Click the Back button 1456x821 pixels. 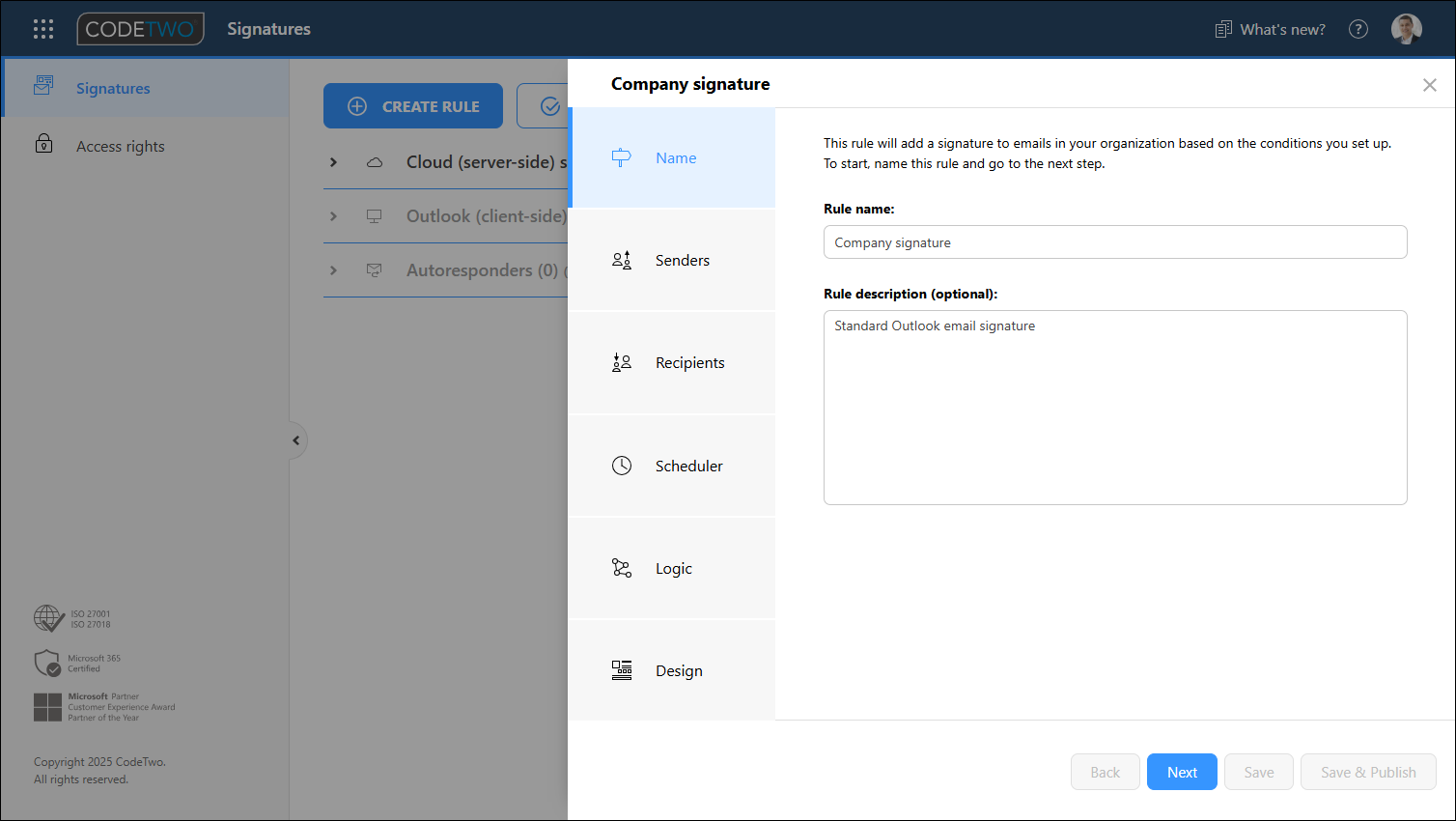pyautogui.click(x=1106, y=772)
